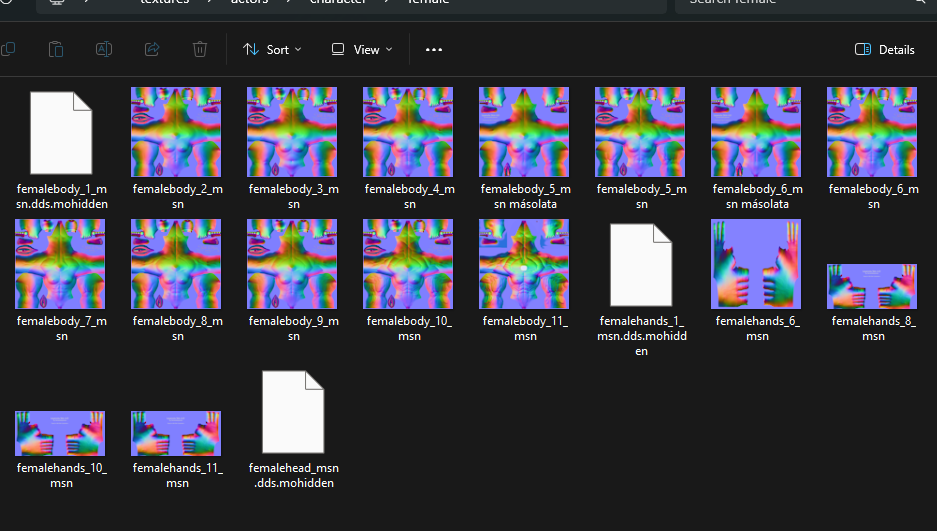937x531 pixels.
Task: Click file name femalebody_11_msn
Action: [525, 329]
